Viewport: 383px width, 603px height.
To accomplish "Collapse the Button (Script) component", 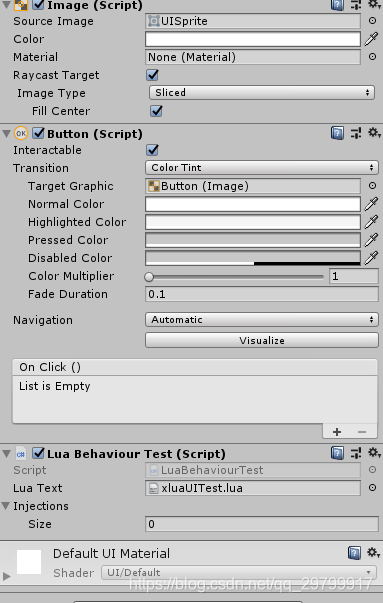I will pyautogui.click(x=6, y=134).
